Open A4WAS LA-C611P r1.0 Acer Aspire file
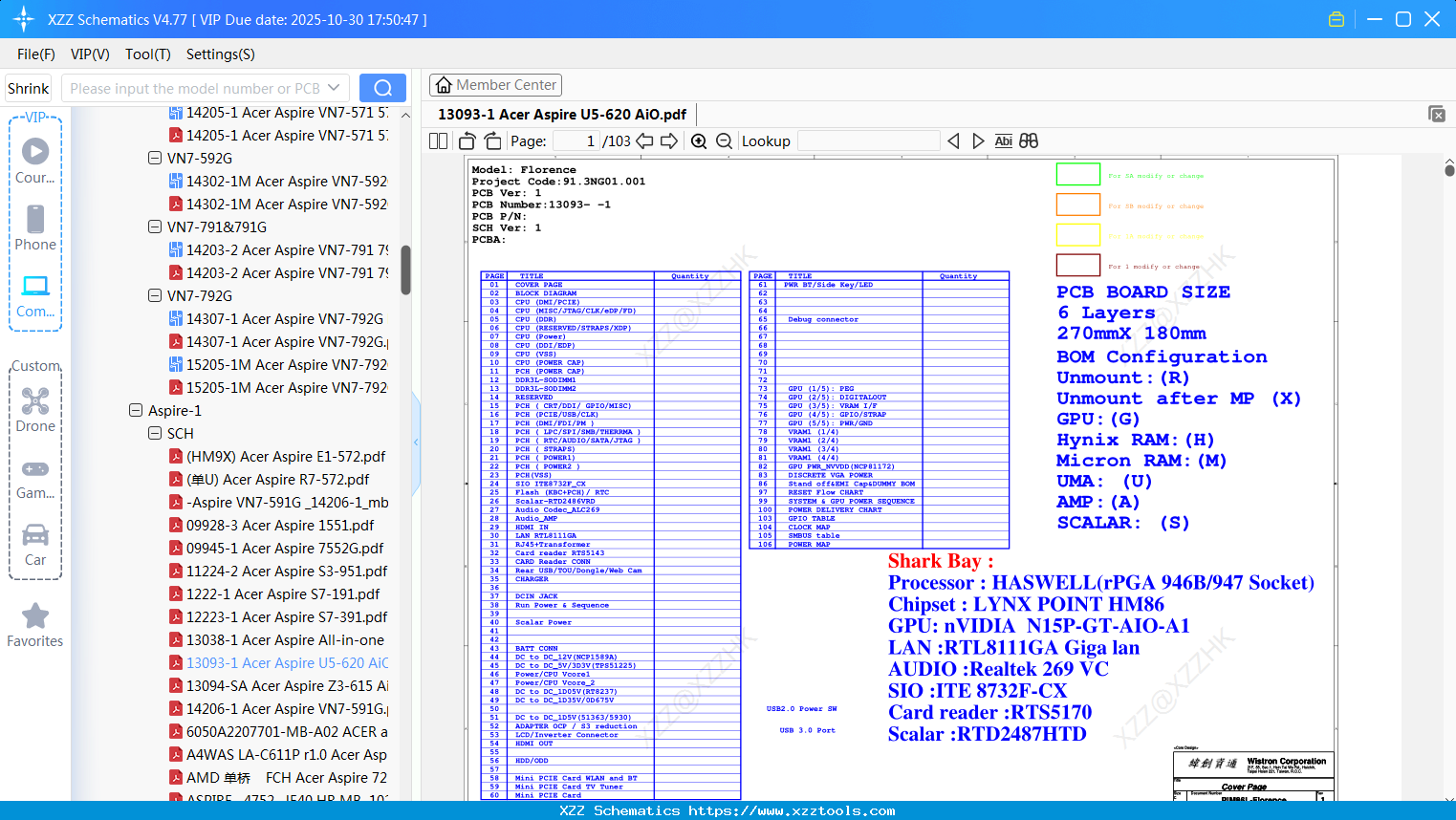This screenshot has width=1456, height=820. tap(287, 754)
